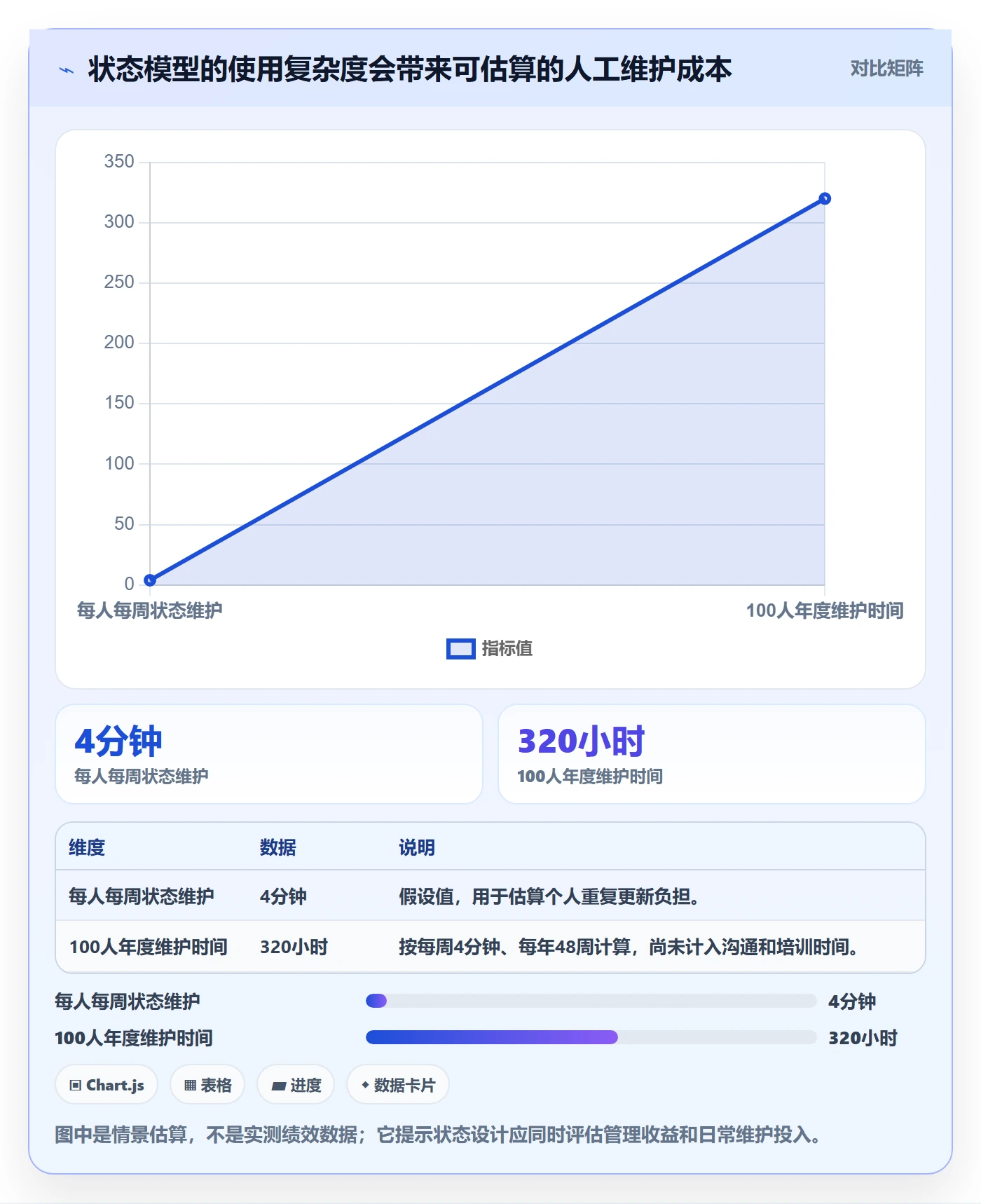Click progress row label 每人每周状态维护

coord(128,1001)
